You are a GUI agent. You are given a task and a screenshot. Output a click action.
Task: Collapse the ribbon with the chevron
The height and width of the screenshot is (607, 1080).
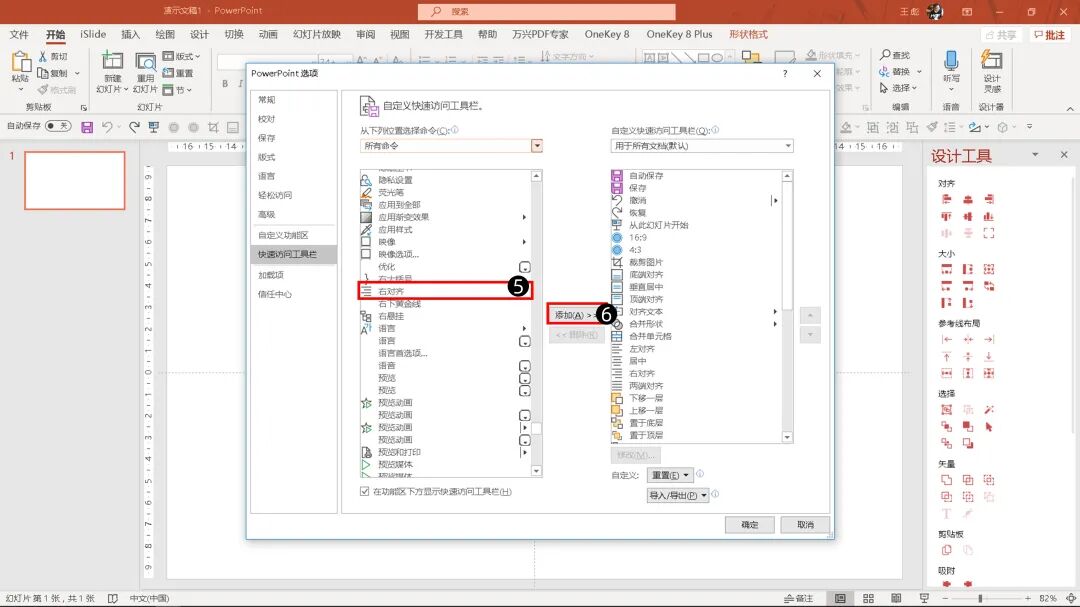(x=1070, y=109)
